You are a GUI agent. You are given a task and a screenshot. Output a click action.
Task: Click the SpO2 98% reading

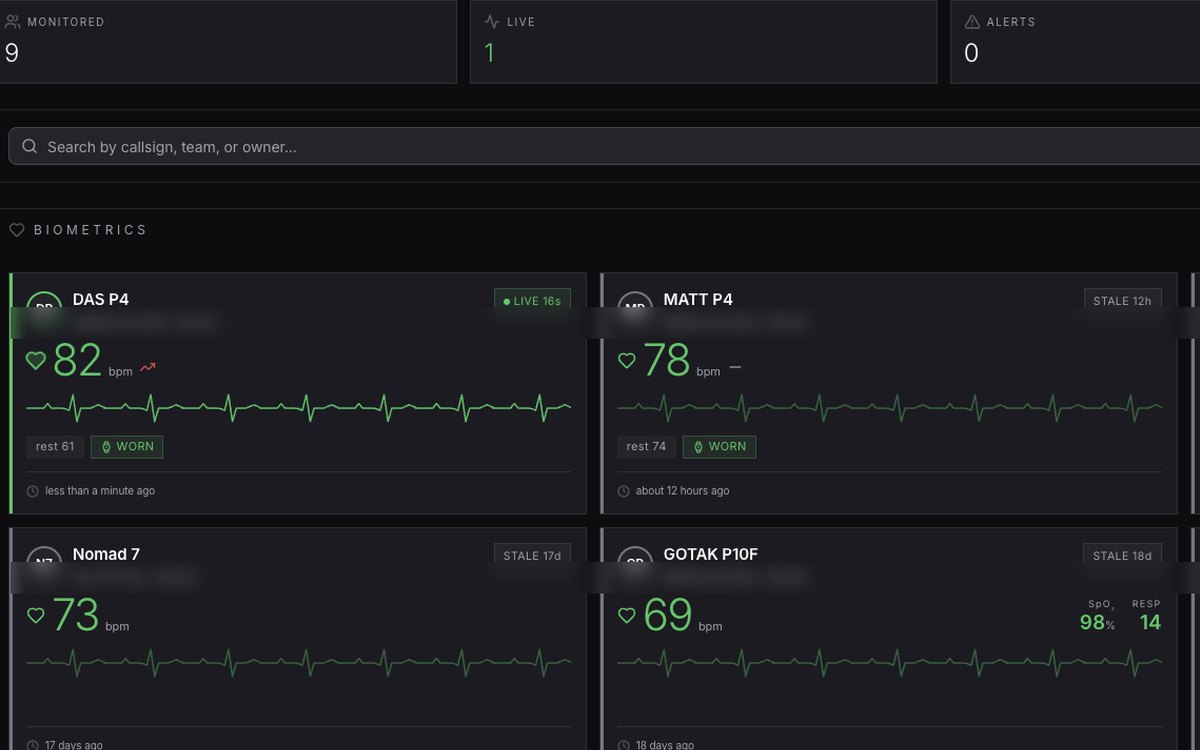(x=1098, y=616)
